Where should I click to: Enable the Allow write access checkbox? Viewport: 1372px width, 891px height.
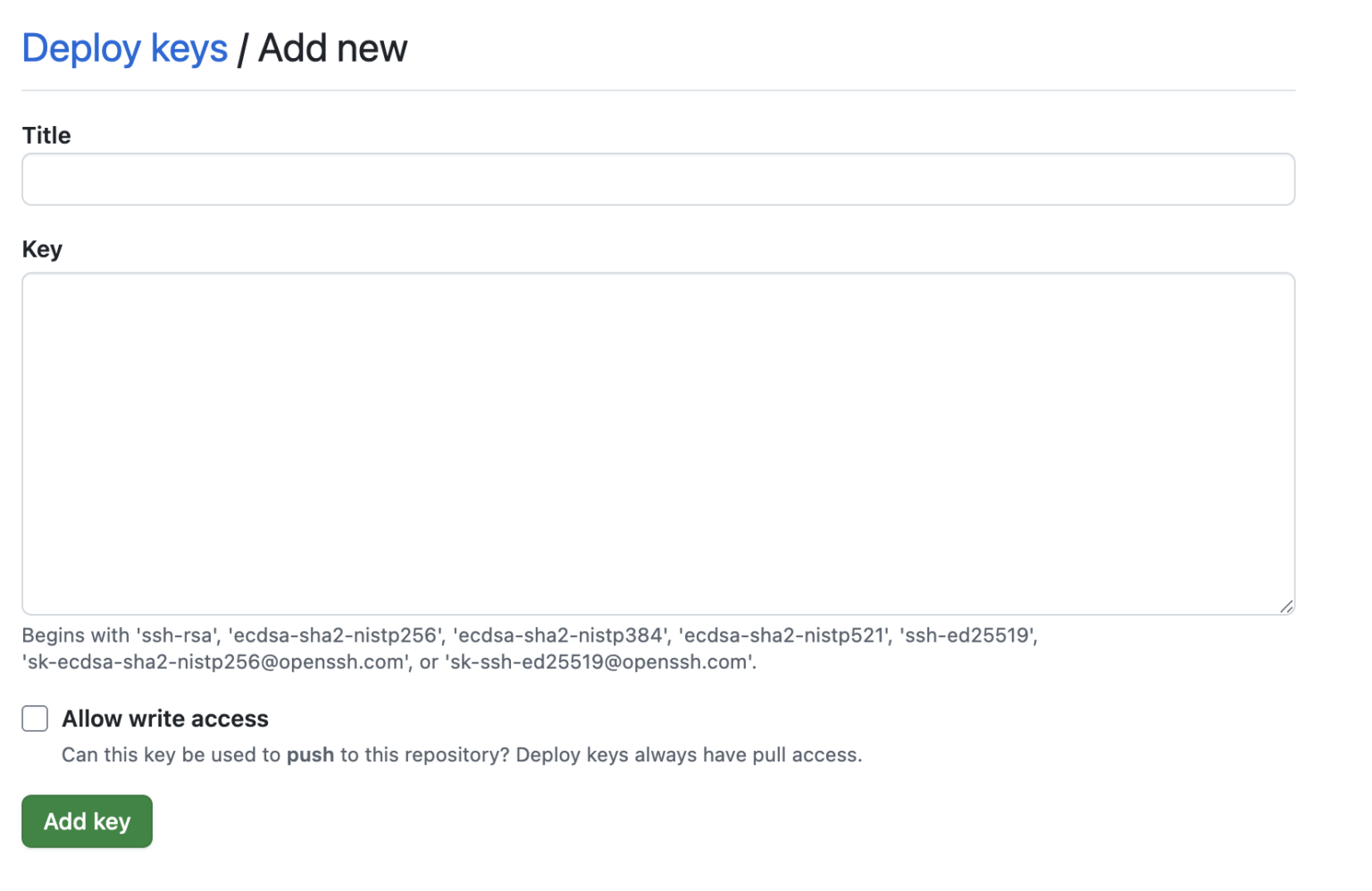(x=34, y=719)
